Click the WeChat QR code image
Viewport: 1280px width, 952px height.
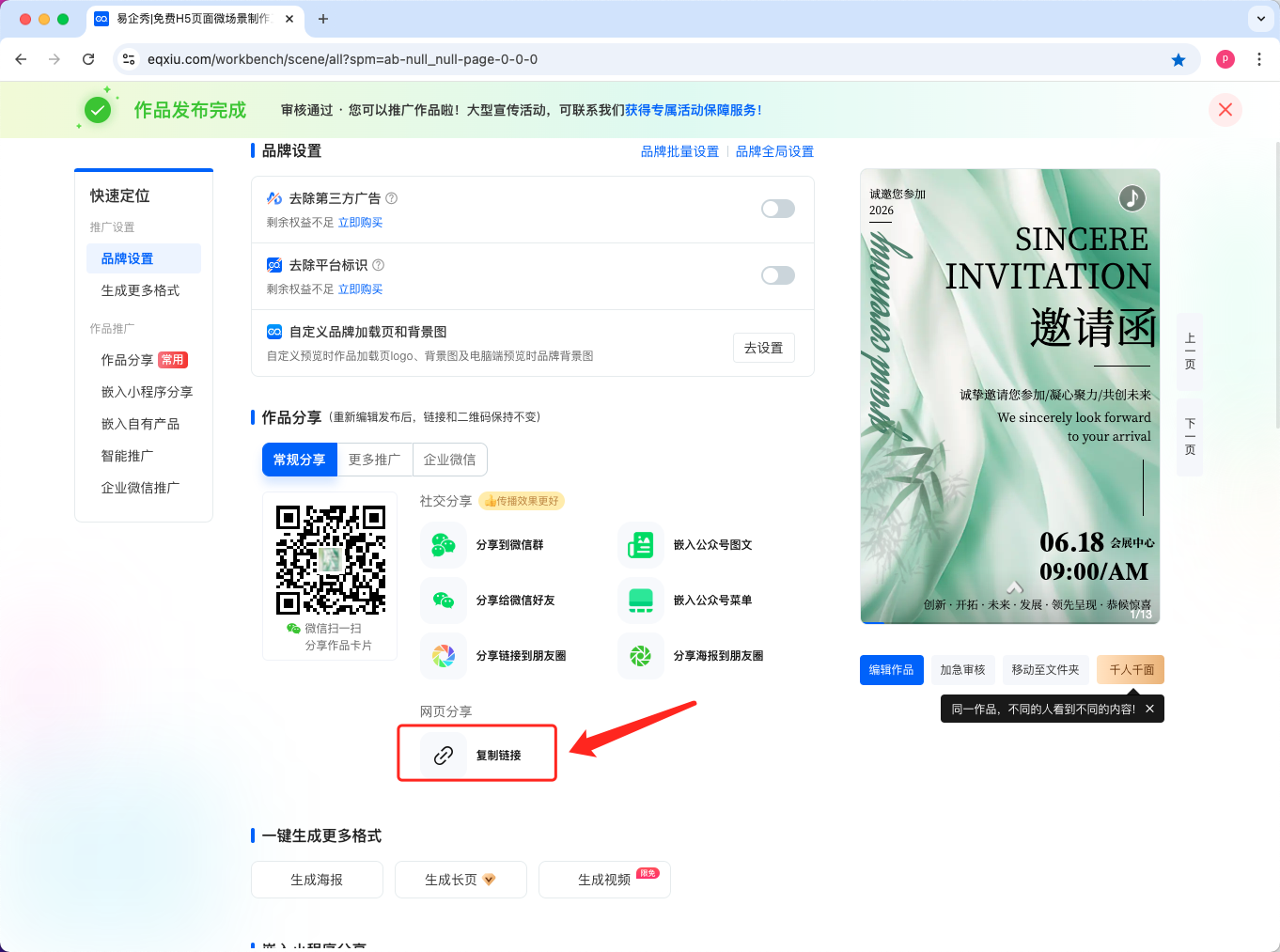[x=330, y=559]
